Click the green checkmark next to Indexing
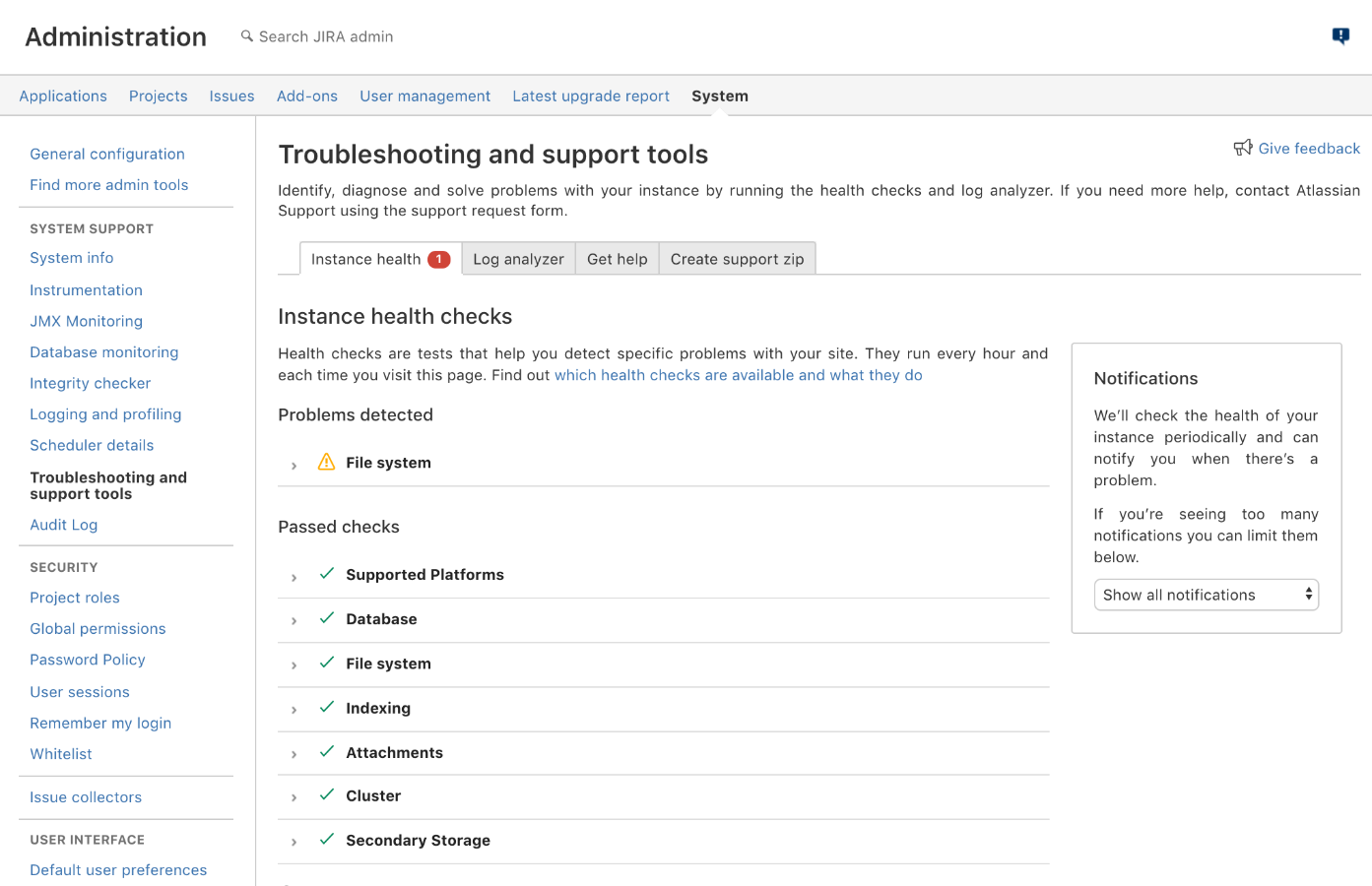 327,707
